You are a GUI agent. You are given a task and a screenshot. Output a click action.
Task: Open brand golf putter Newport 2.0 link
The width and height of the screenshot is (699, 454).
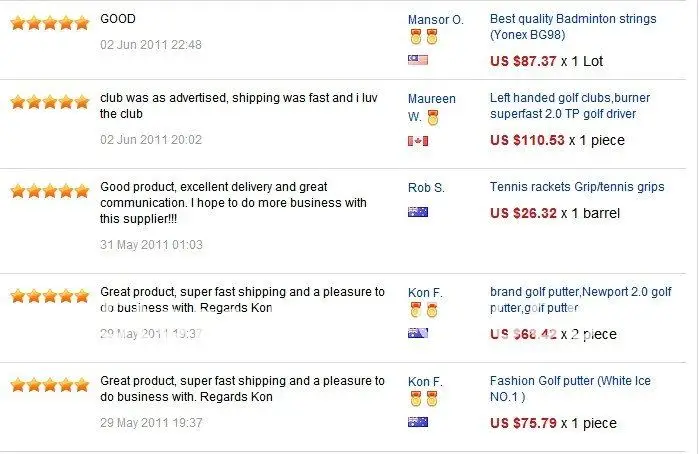pyautogui.click(x=580, y=300)
